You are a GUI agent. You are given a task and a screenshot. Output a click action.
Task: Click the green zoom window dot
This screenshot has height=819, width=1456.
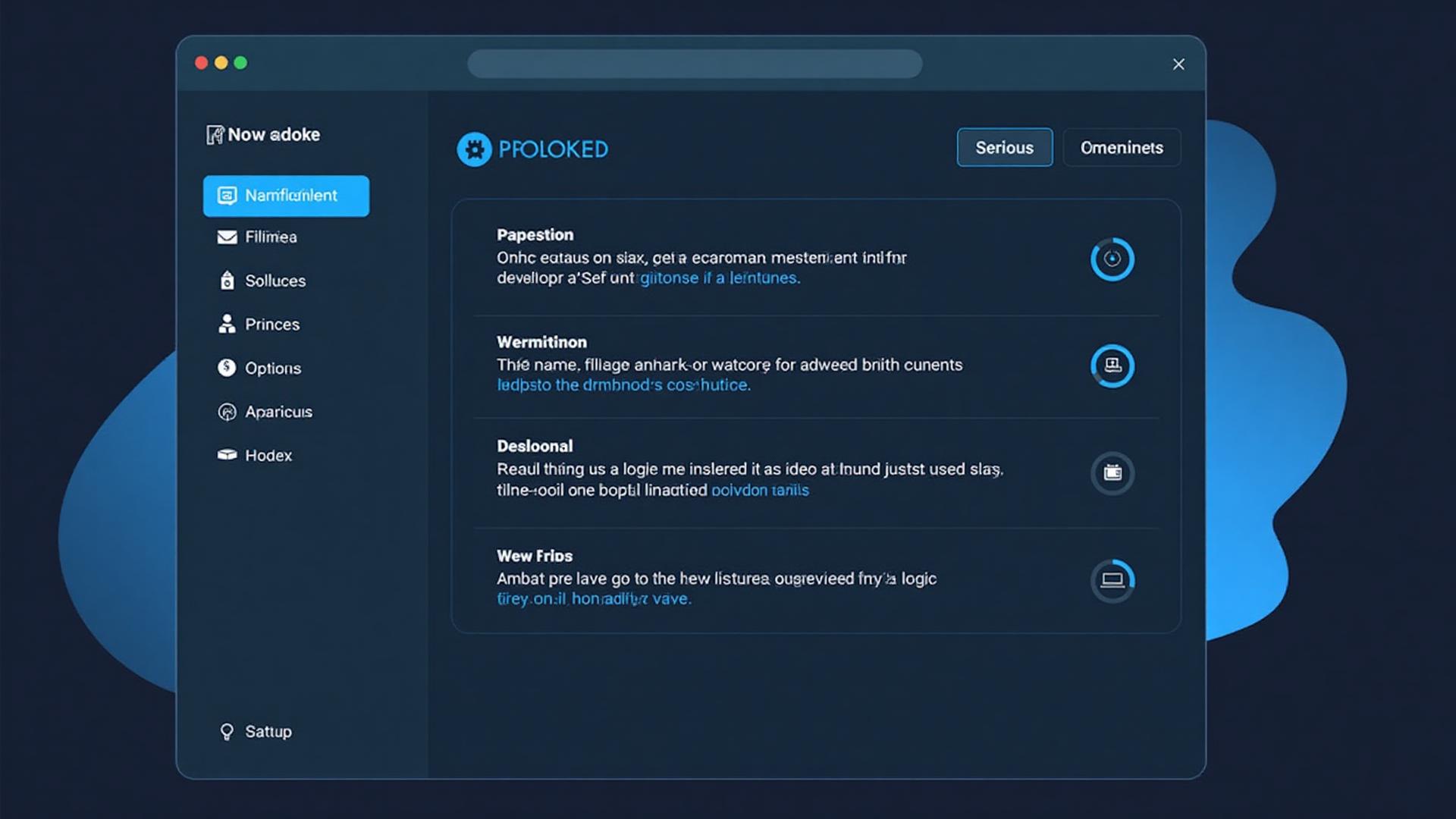point(240,63)
